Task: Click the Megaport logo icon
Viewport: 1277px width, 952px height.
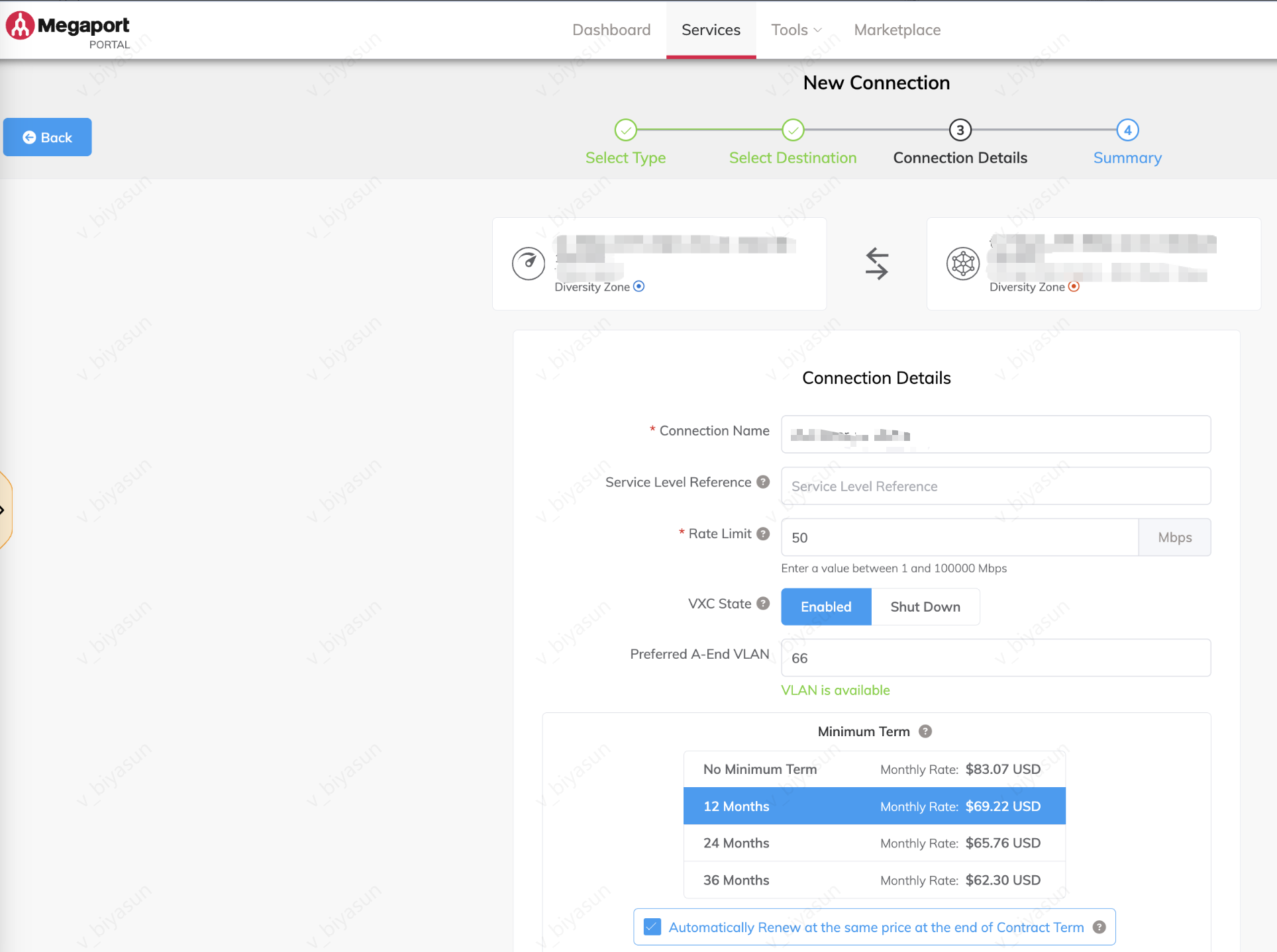Action: pyautogui.click(x=20, y=26)
